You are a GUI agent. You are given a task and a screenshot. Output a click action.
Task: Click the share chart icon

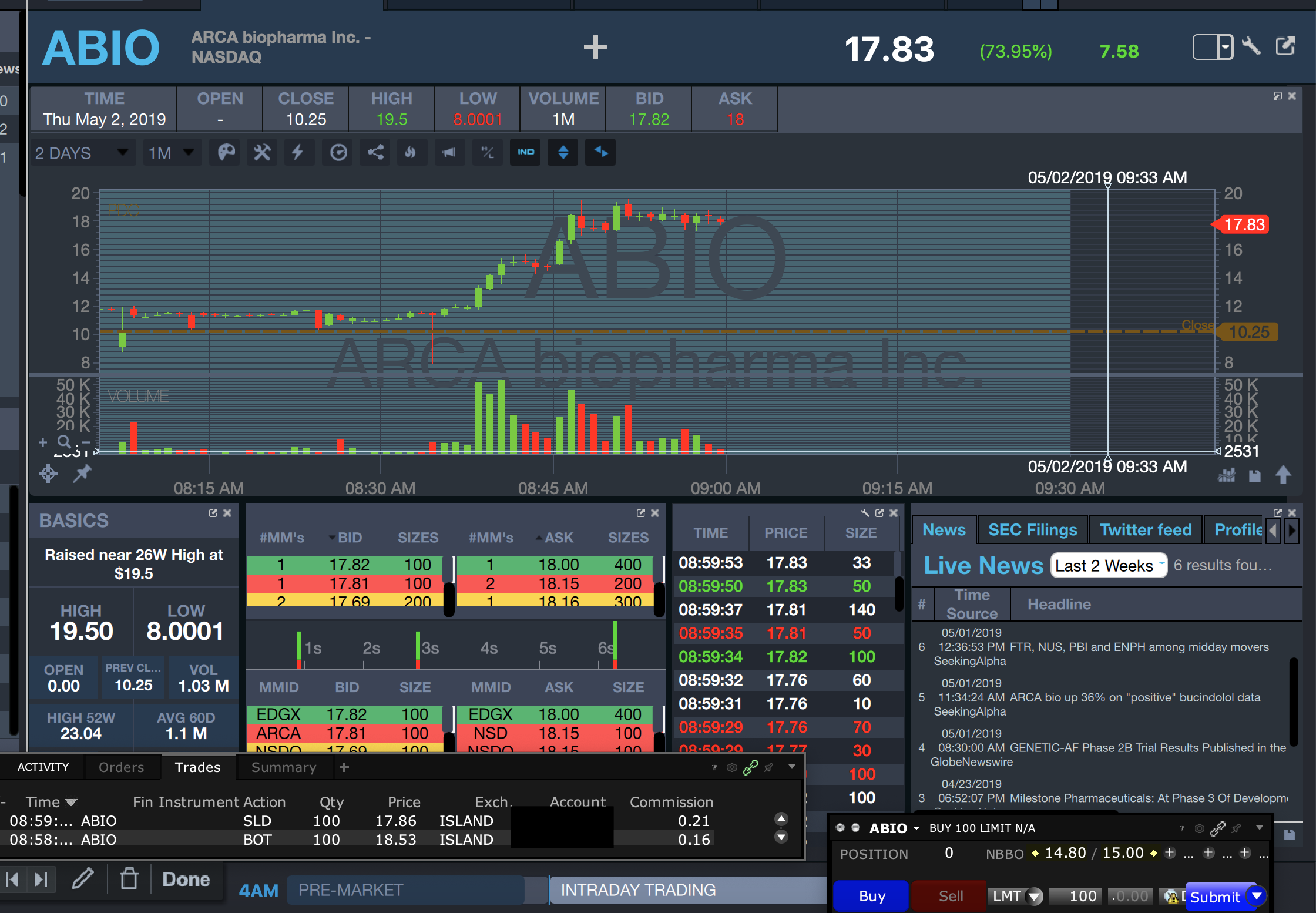pos(375,153)
